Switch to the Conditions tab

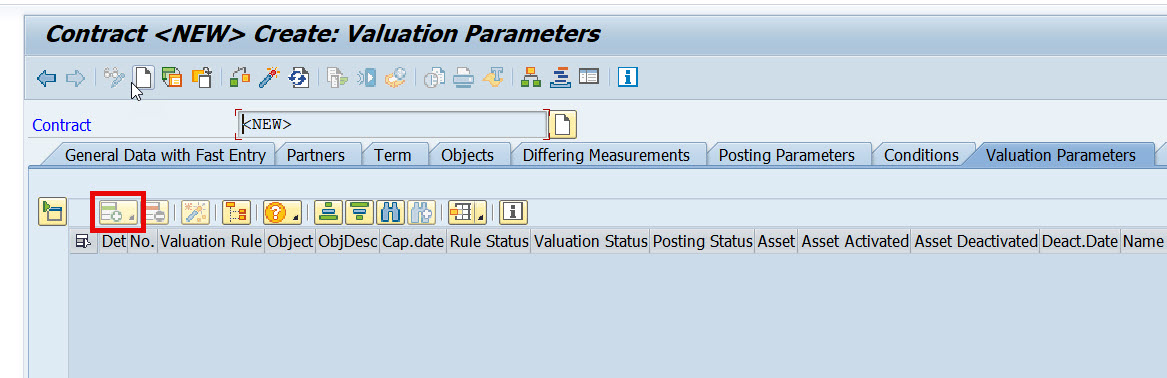click(921, 156)
